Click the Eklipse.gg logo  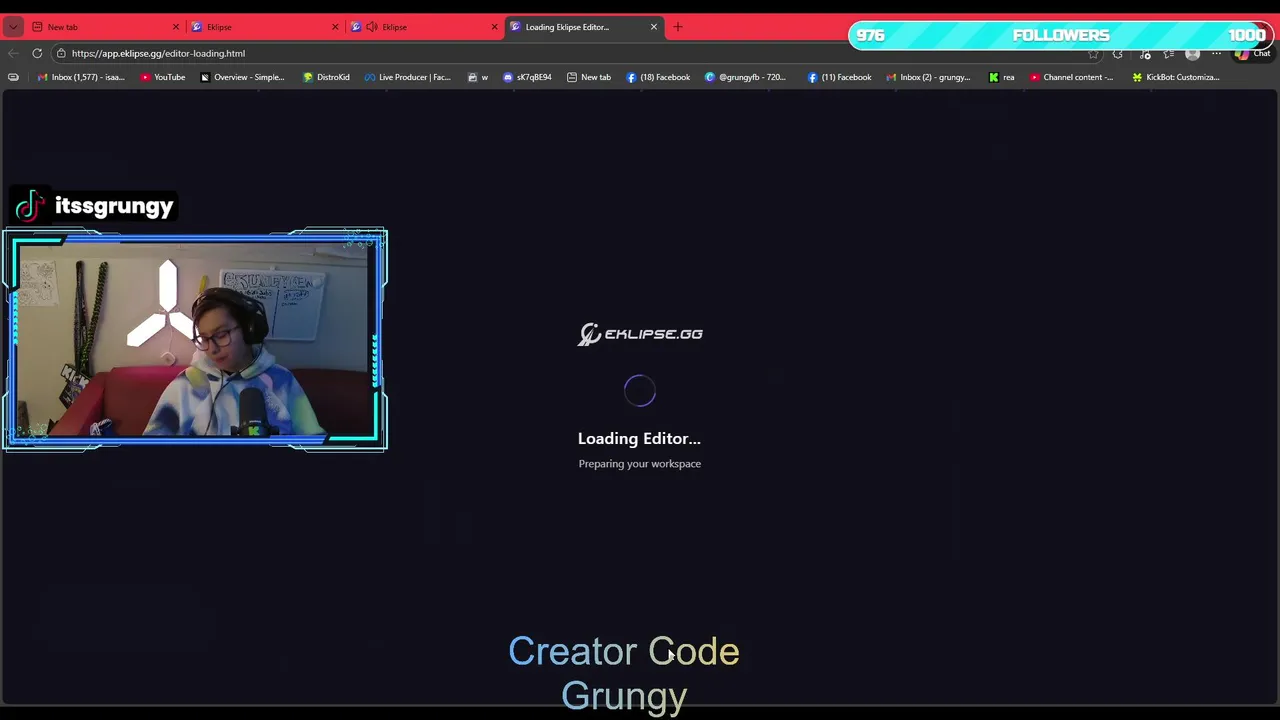click(640, 334)
